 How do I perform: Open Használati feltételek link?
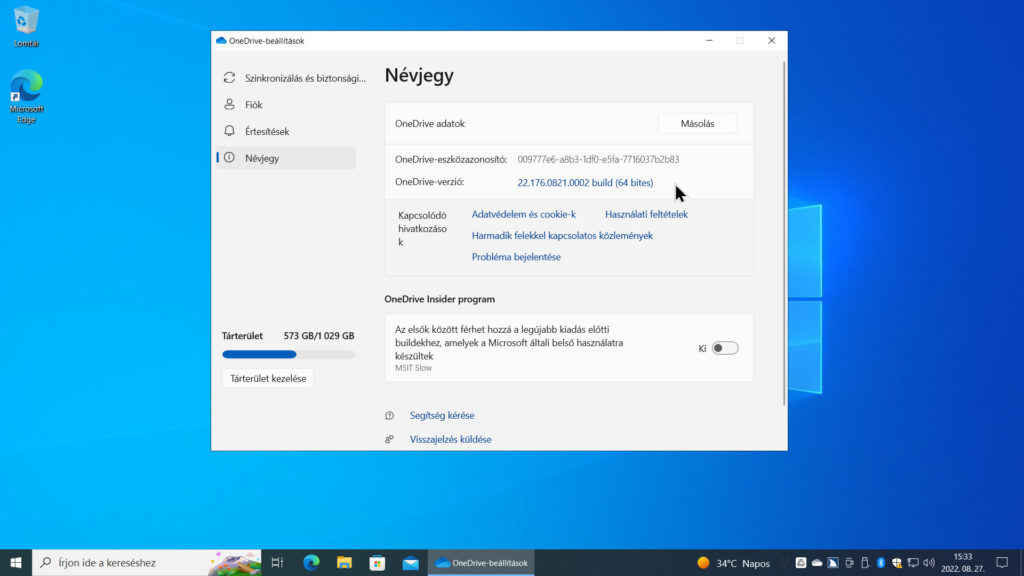(646, 214)
